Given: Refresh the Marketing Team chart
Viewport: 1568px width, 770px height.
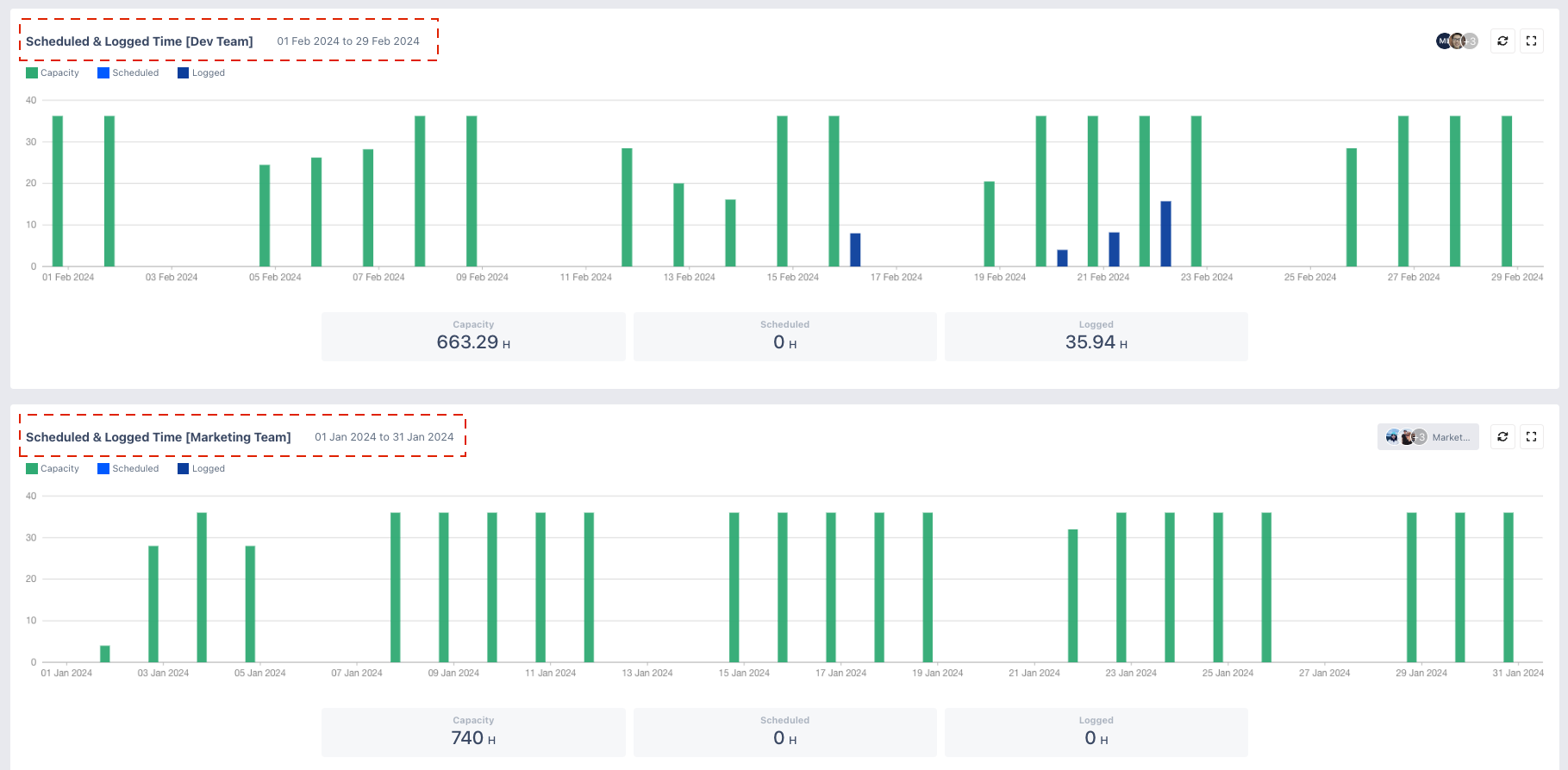Looking at the screenshot, I should (1502, 436).
